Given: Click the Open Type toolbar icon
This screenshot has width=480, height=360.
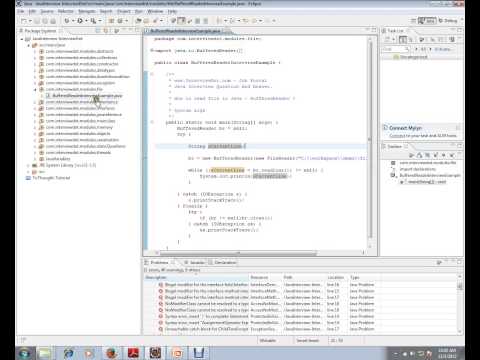Looking at the screenshot, I should pos(138,21).
